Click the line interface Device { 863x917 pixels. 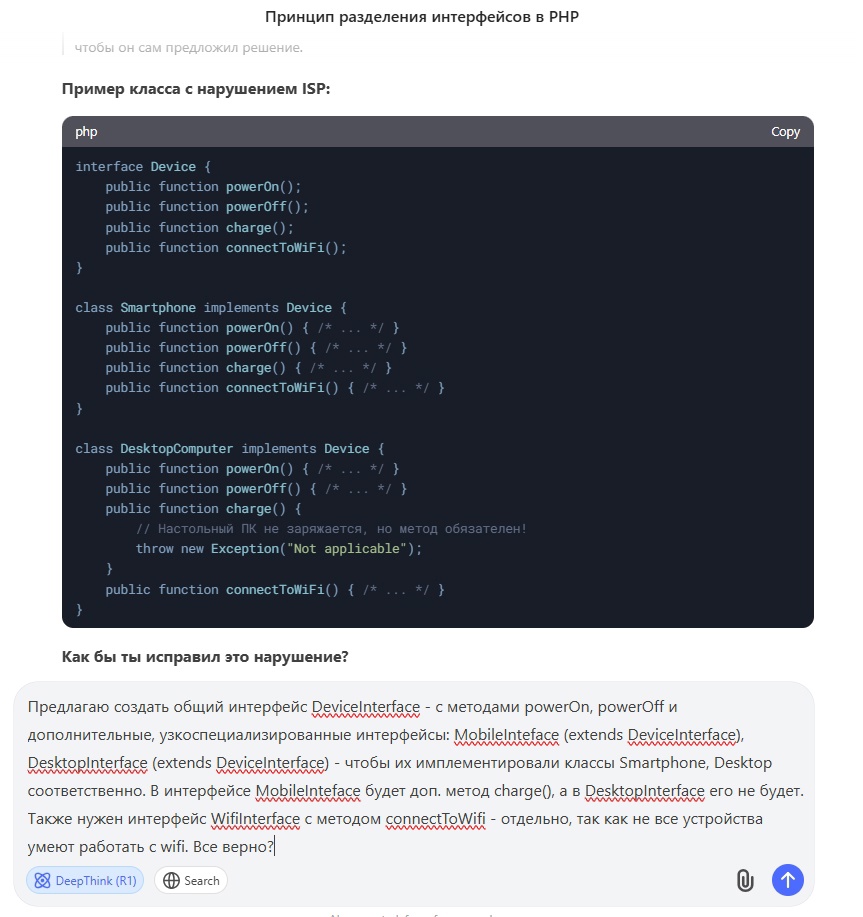(143, 167)
